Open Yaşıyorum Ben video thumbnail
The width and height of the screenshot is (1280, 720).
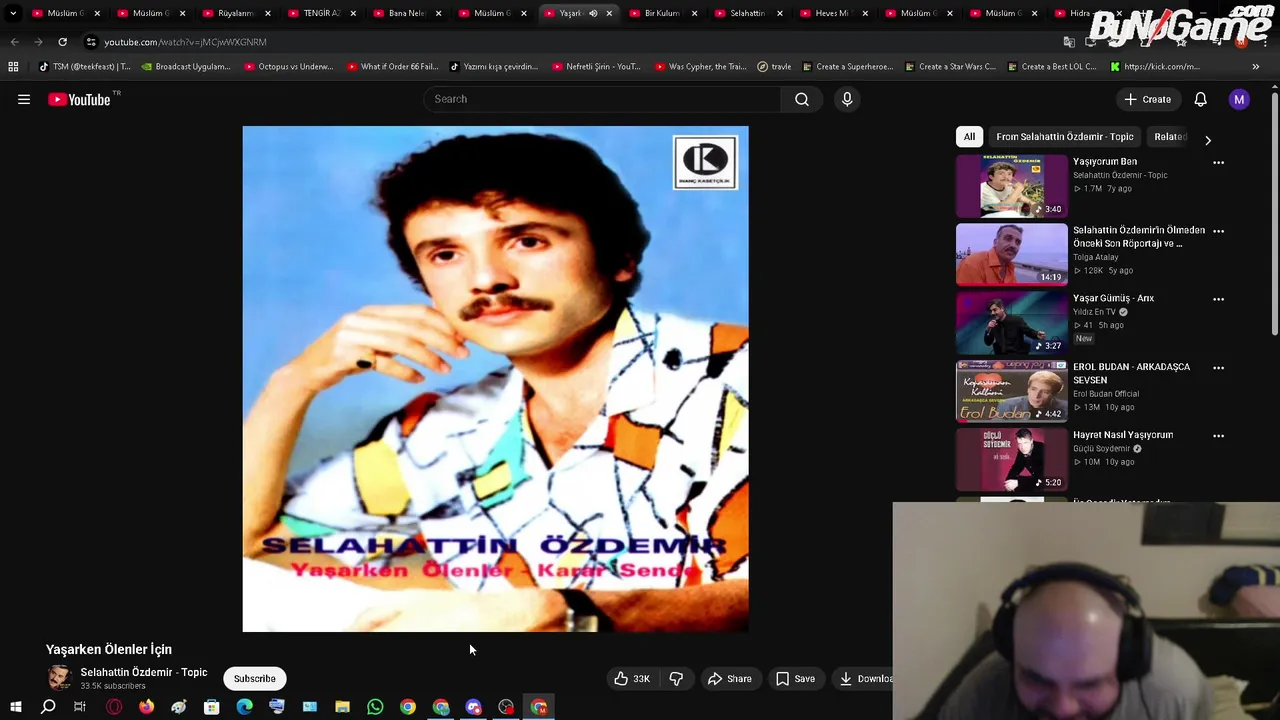1011,186
